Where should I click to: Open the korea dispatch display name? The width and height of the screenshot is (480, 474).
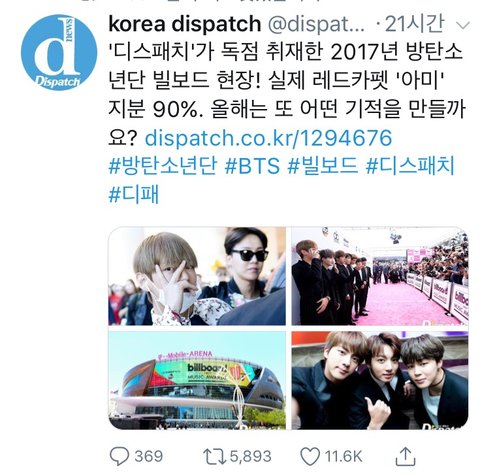(185, 24)
